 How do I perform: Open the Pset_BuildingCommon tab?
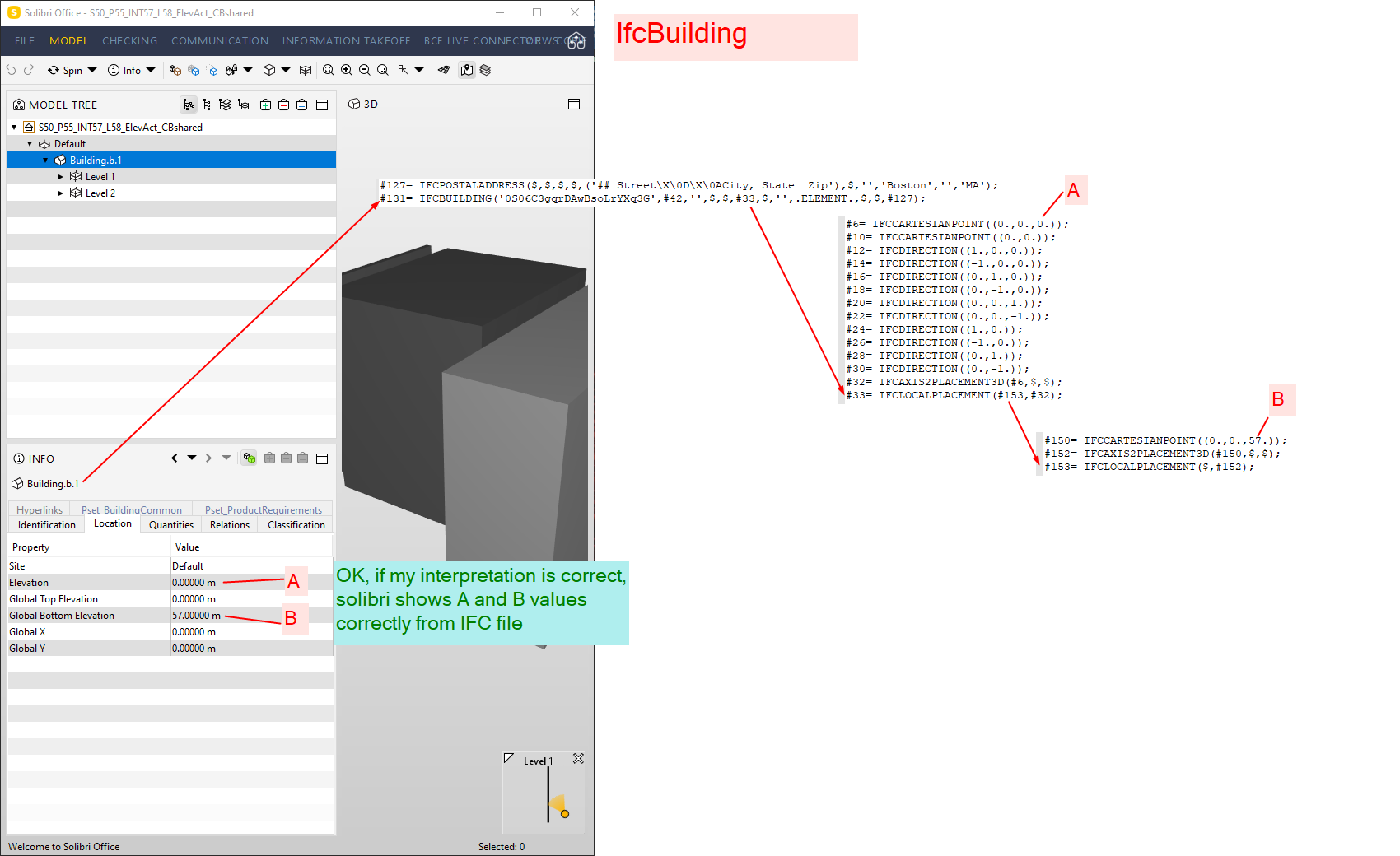click(132, 510)
